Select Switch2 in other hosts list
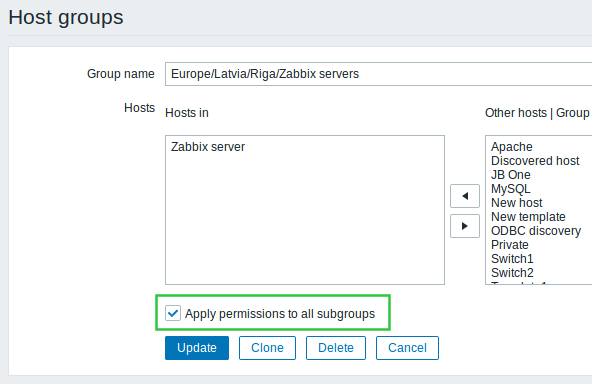592x384 pixels. [x=512, y=273]
